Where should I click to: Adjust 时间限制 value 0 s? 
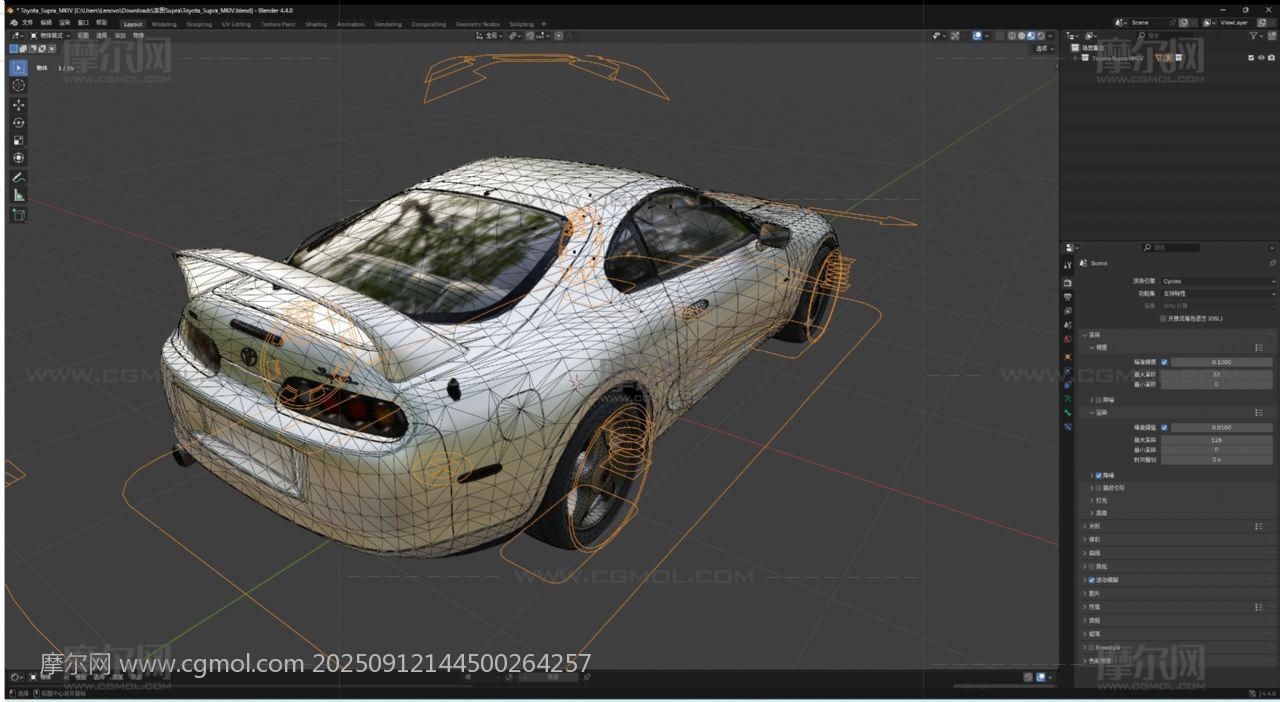coord(1216,460)
